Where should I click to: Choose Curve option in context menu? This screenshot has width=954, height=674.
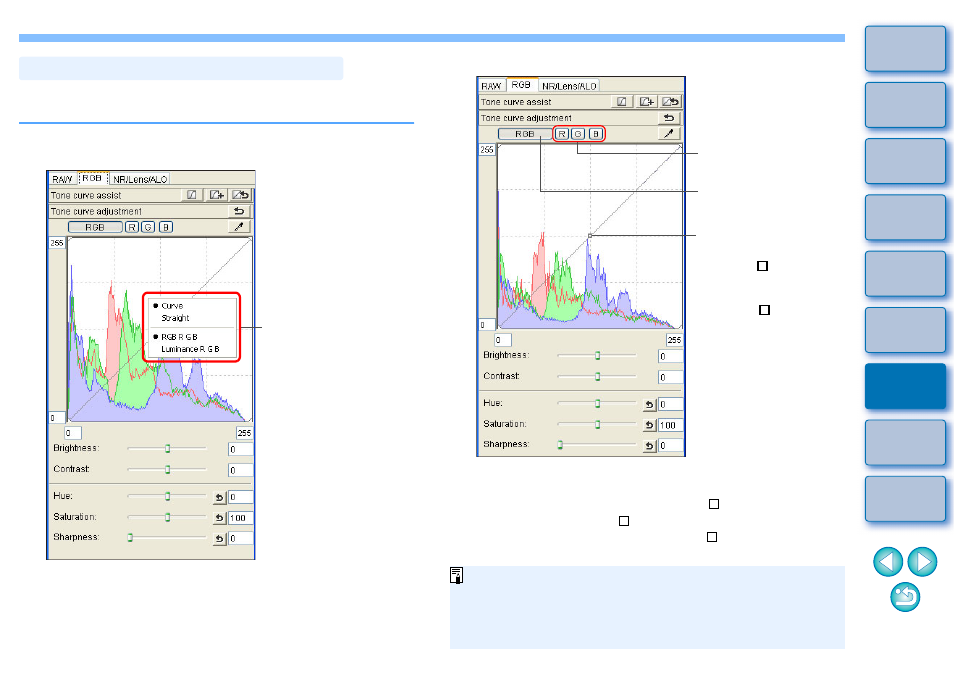(x=172, y=306)
